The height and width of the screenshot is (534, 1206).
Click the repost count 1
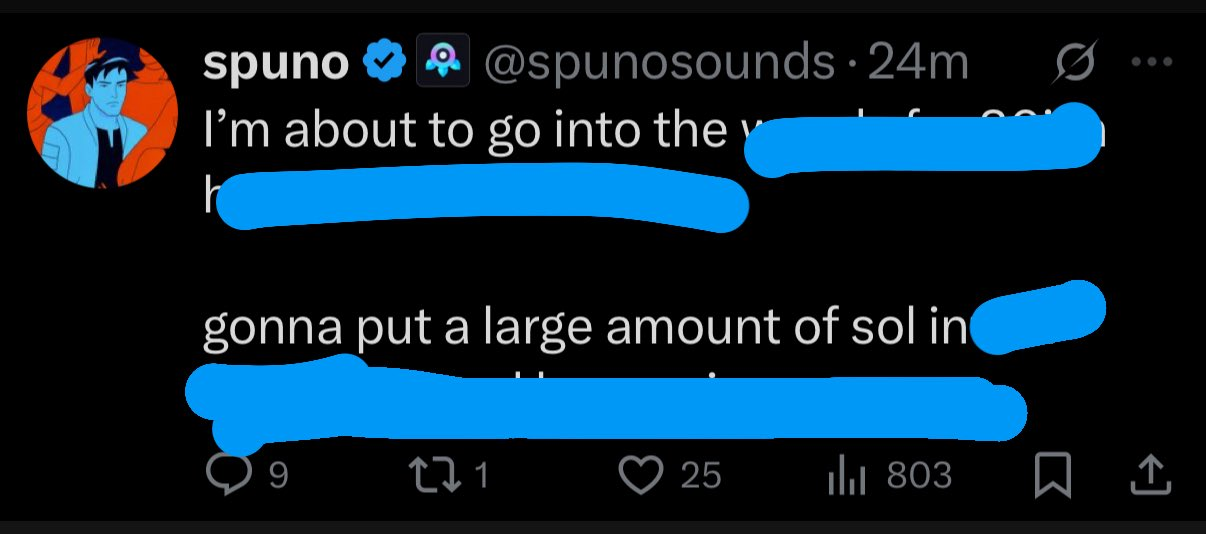point(482,476)
